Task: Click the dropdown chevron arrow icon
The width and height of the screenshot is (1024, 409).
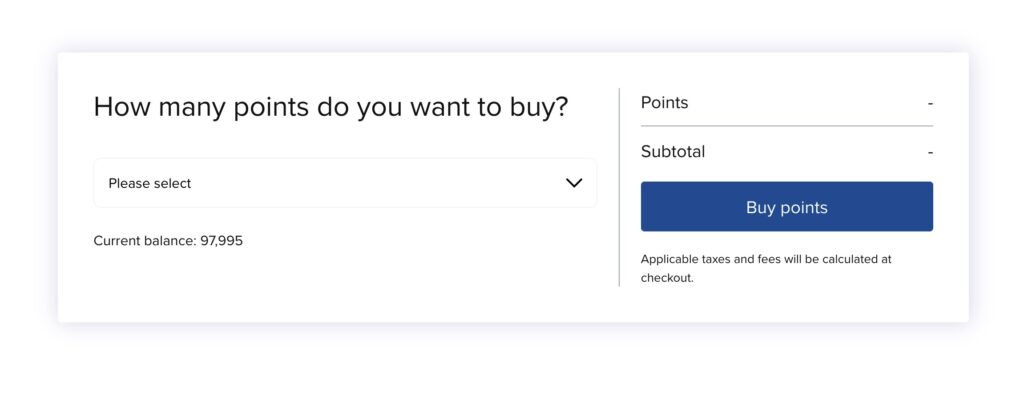Action: (574, 183)
